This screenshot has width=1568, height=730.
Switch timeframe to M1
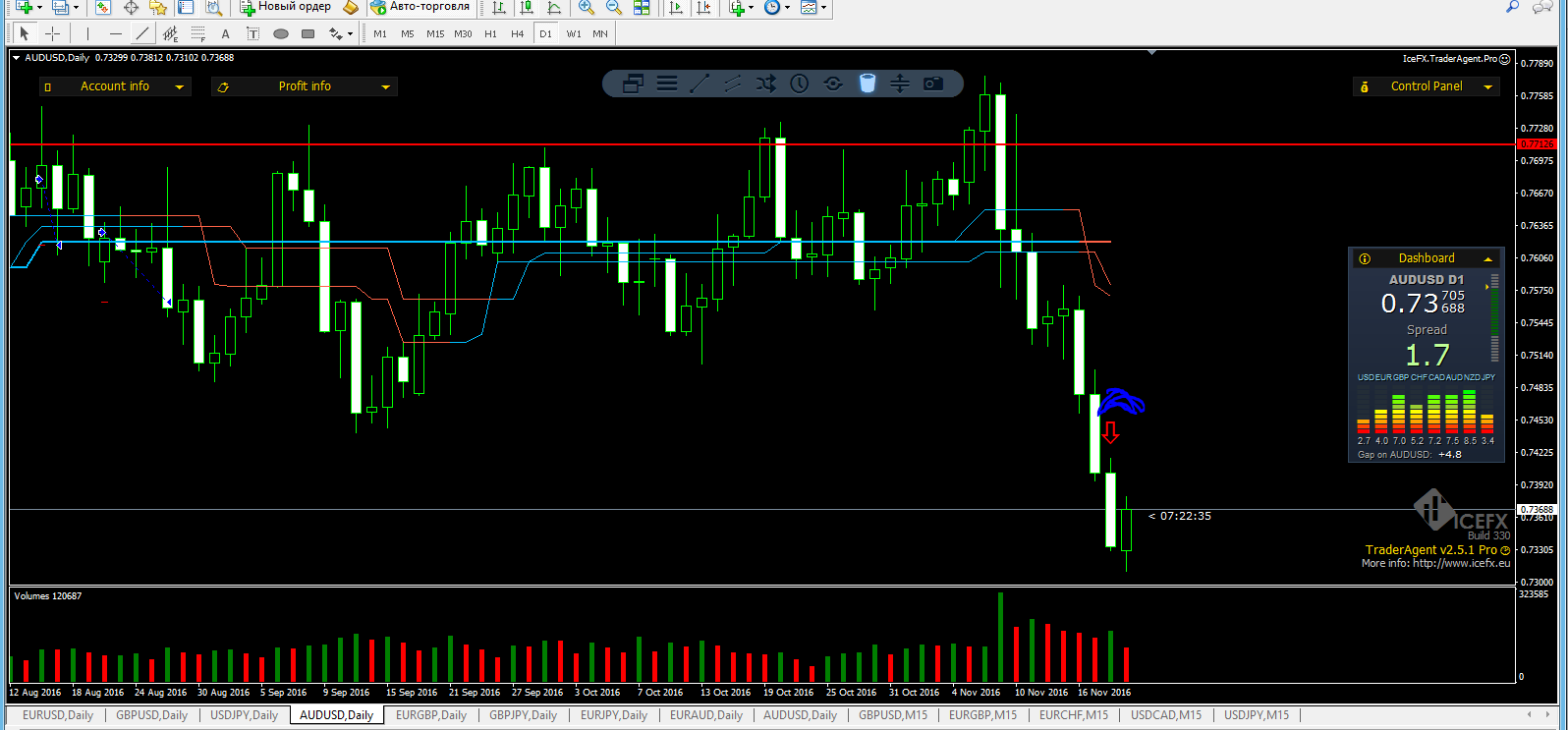click(x=380, y=33)
